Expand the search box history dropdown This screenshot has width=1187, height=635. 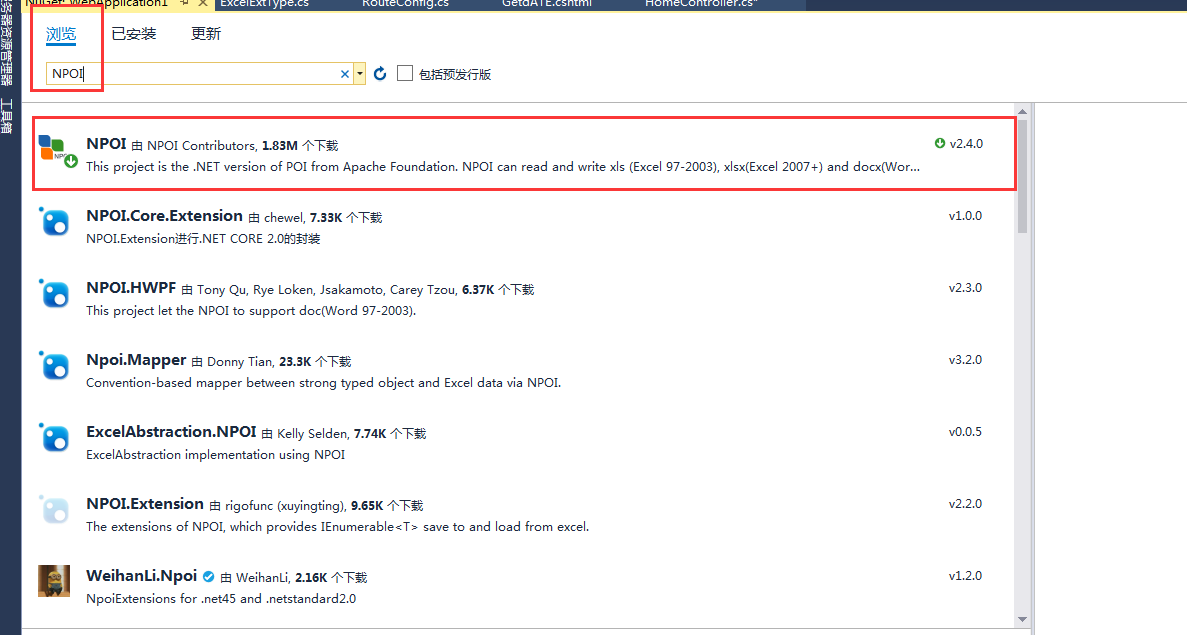[x=360, y=74]
